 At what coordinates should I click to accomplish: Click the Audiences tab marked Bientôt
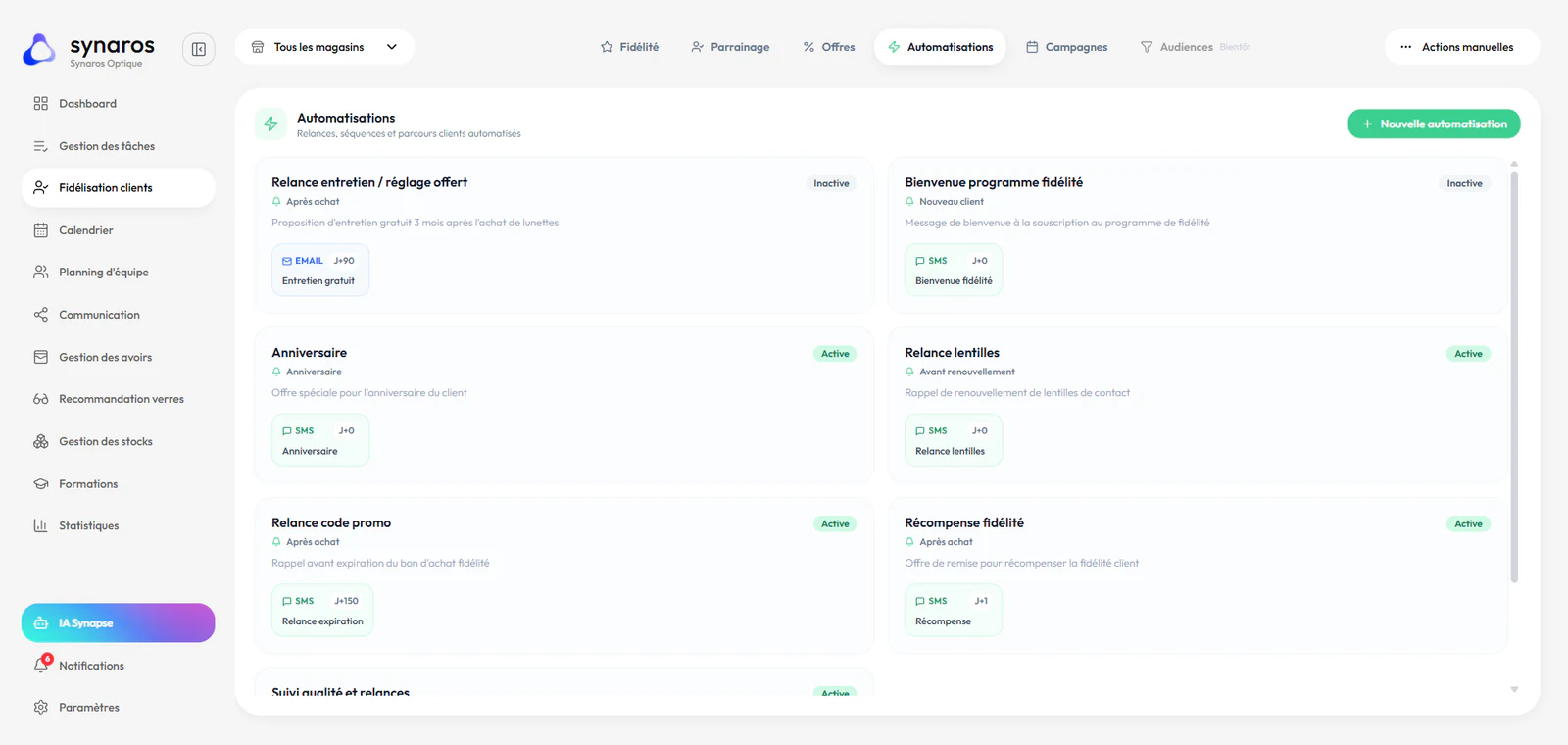point(1196,47)
